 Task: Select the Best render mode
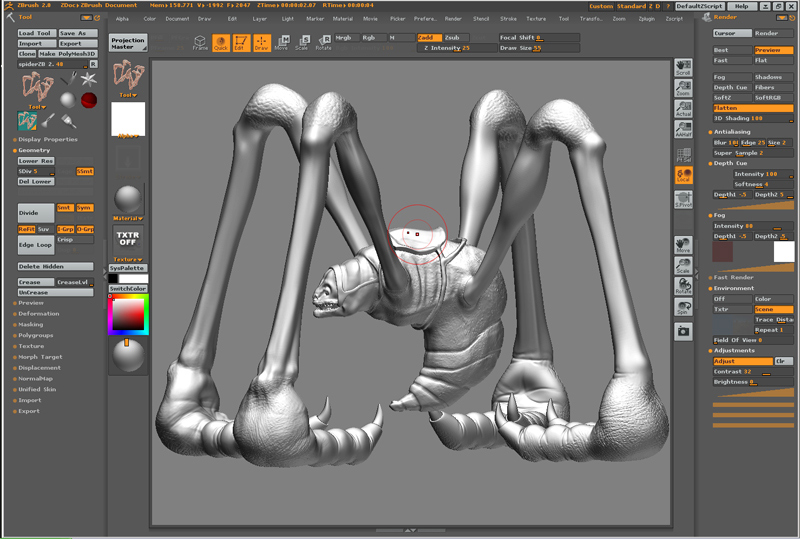click(x=732, y=50)
